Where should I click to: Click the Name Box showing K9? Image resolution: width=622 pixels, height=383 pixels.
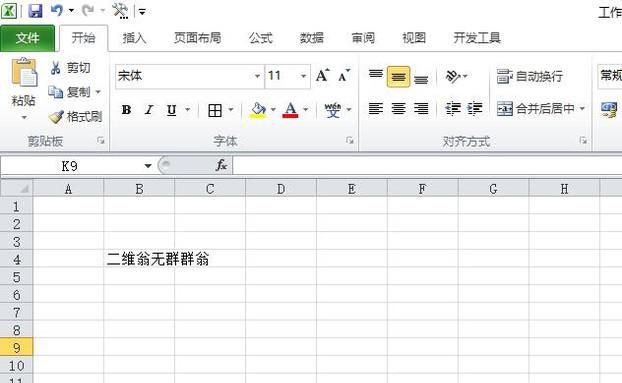[x=70, y=166]
